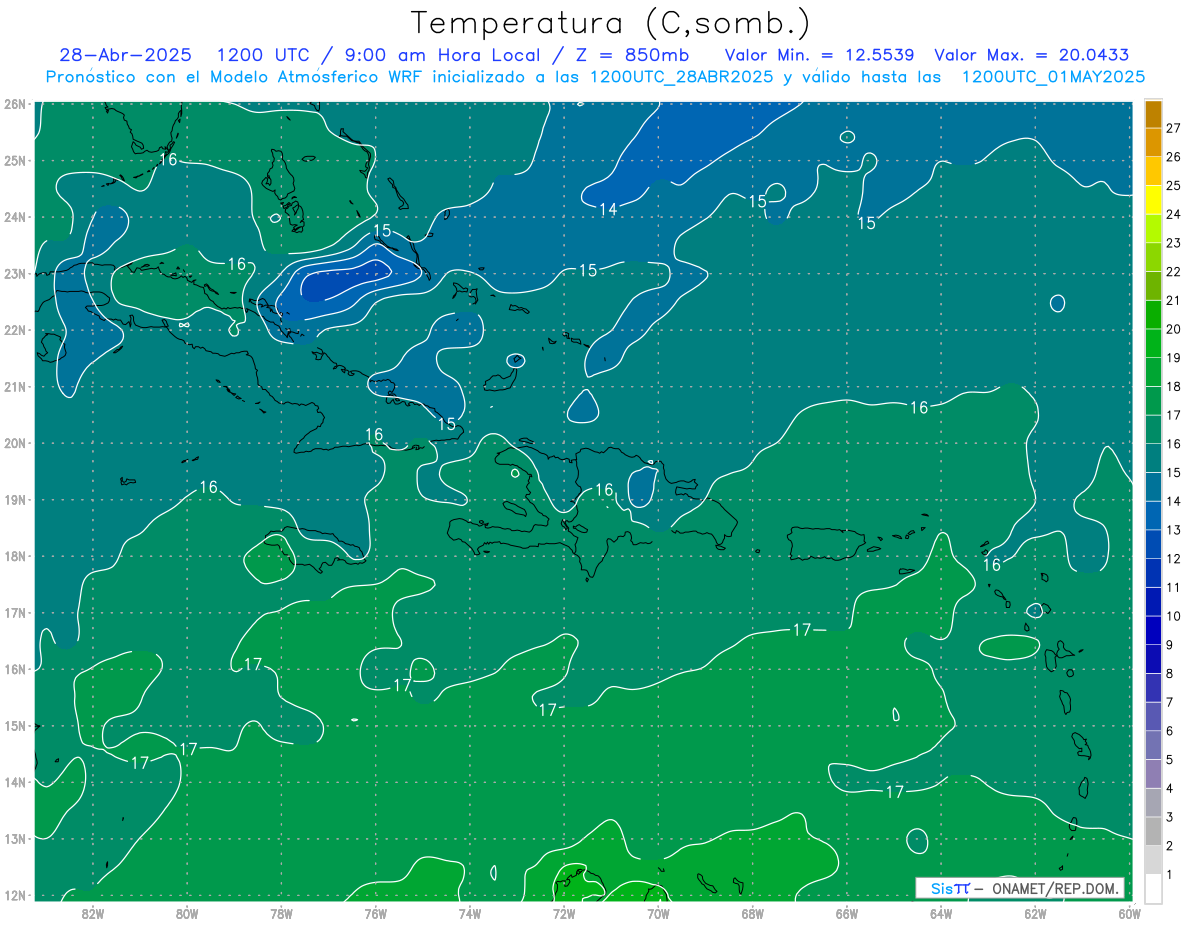1200x927 pixels.
Task: Click the "6" color scale label
Action: click(1170, 731)
